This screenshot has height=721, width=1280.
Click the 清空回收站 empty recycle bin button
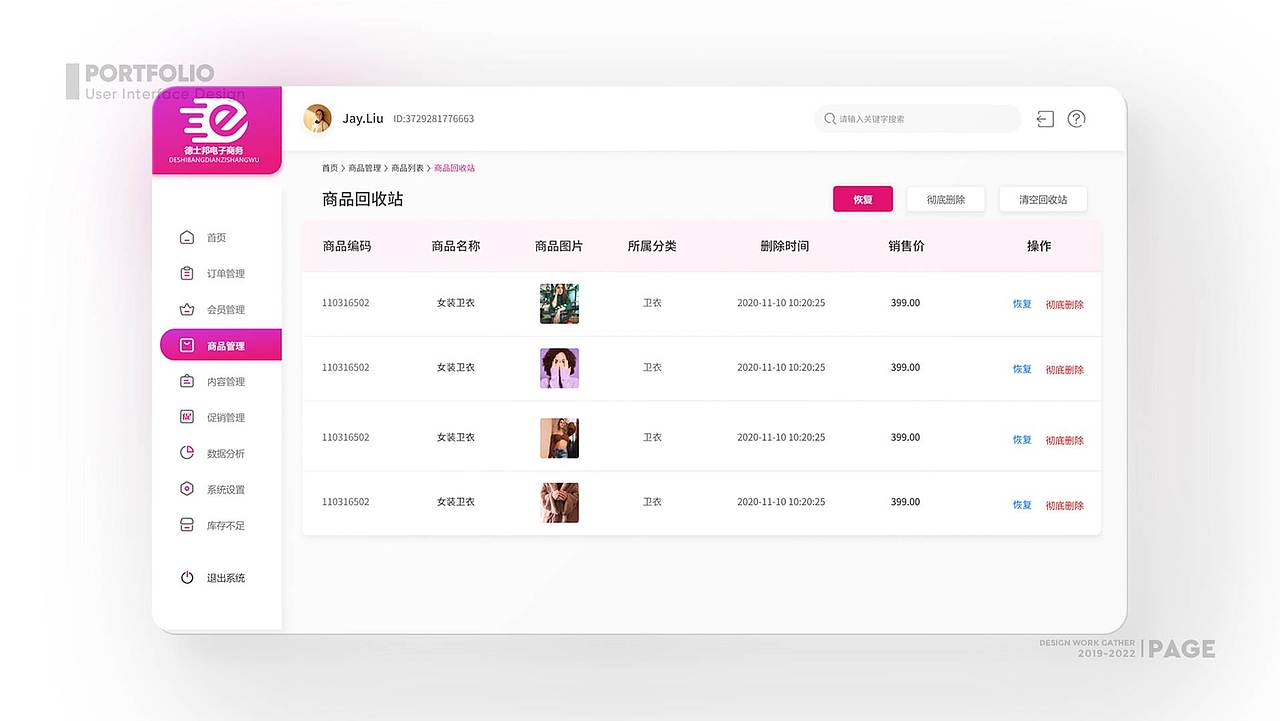click(1042, 199)
